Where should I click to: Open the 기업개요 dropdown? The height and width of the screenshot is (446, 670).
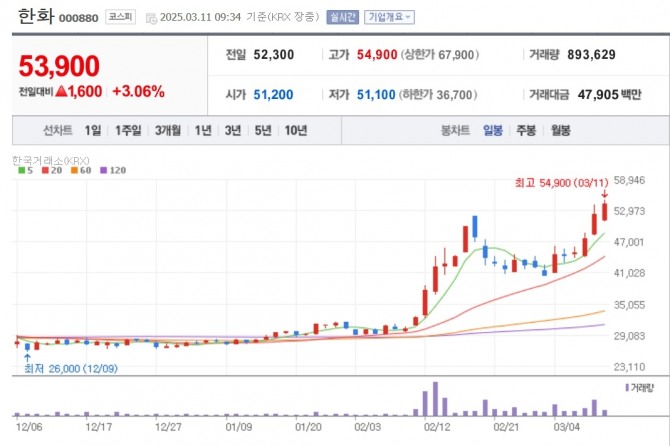pyautogui.click(x=389, y=17)
